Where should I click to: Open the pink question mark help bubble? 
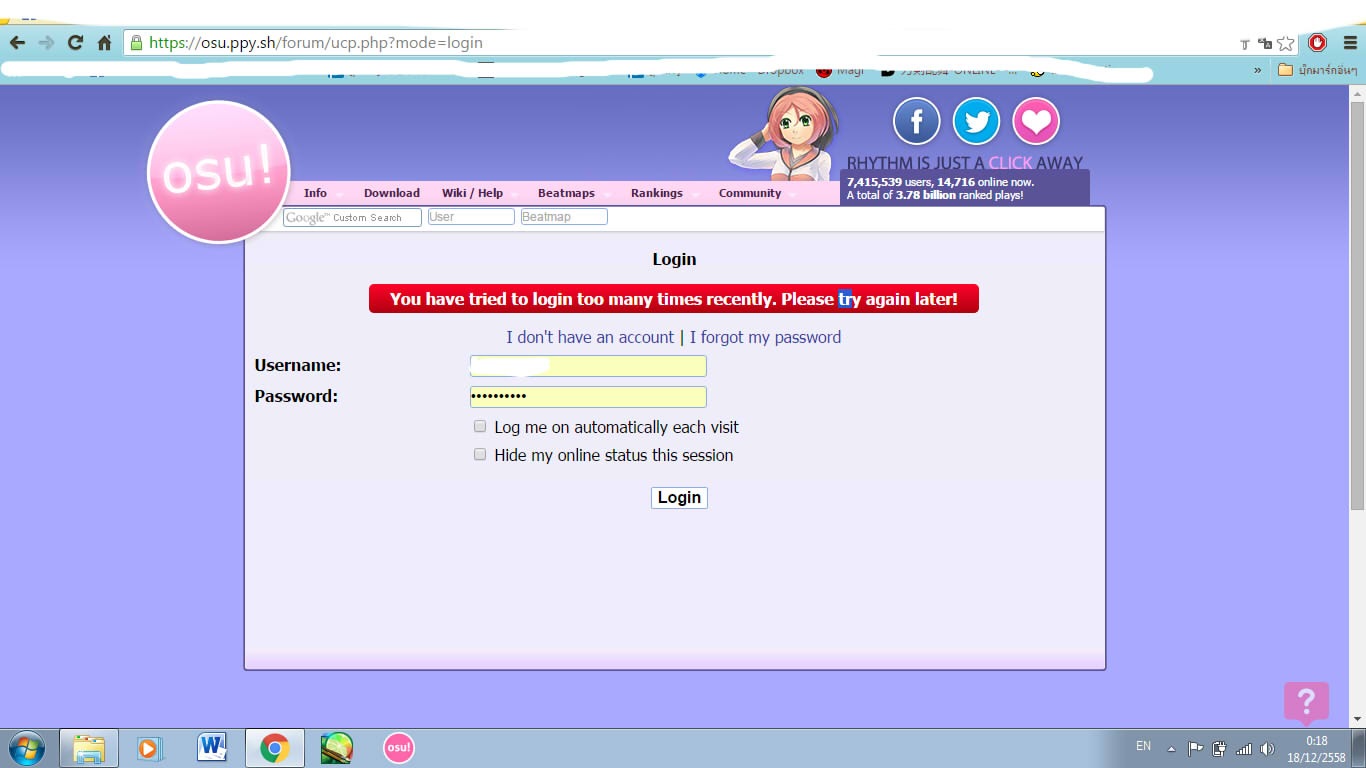[1306, 703]
